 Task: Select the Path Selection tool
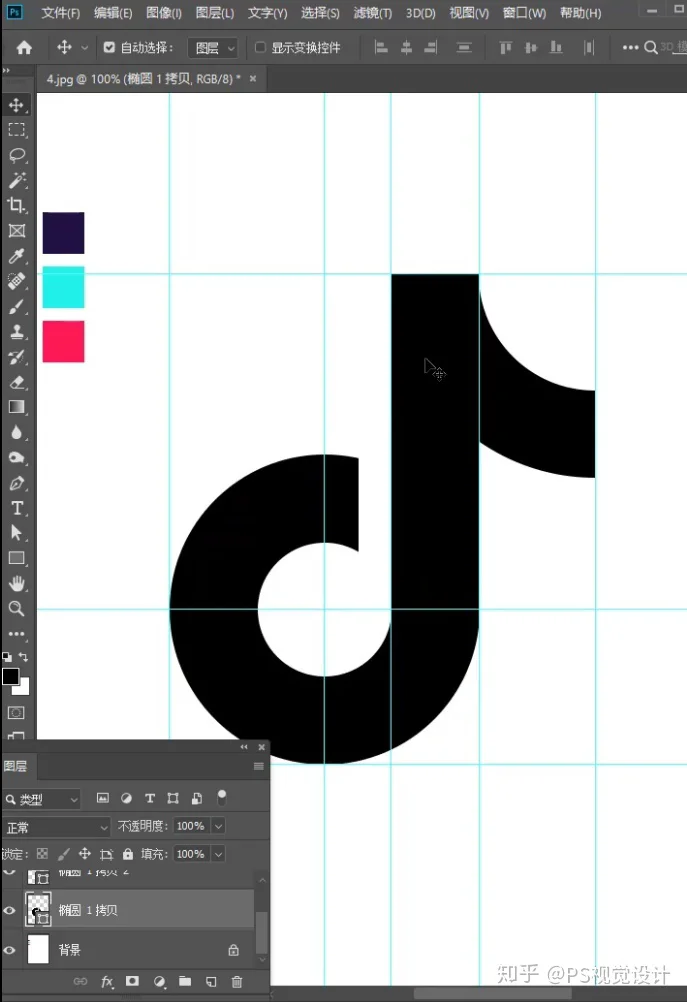(17, 532)
